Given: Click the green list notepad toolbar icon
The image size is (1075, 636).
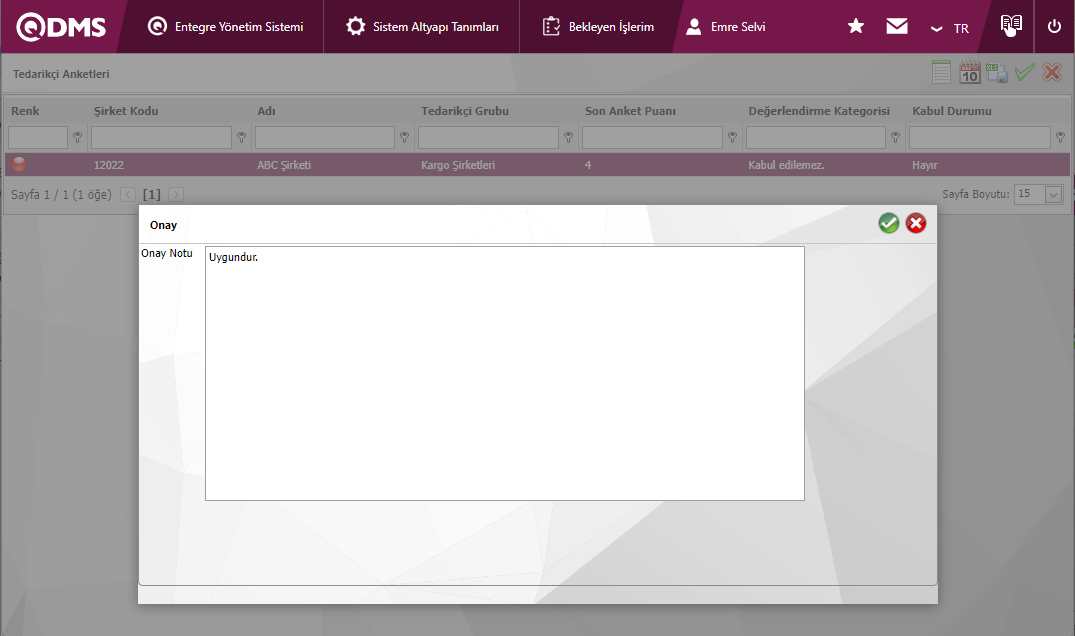Looking at the screenshot, I should click(x=941, y=72).
